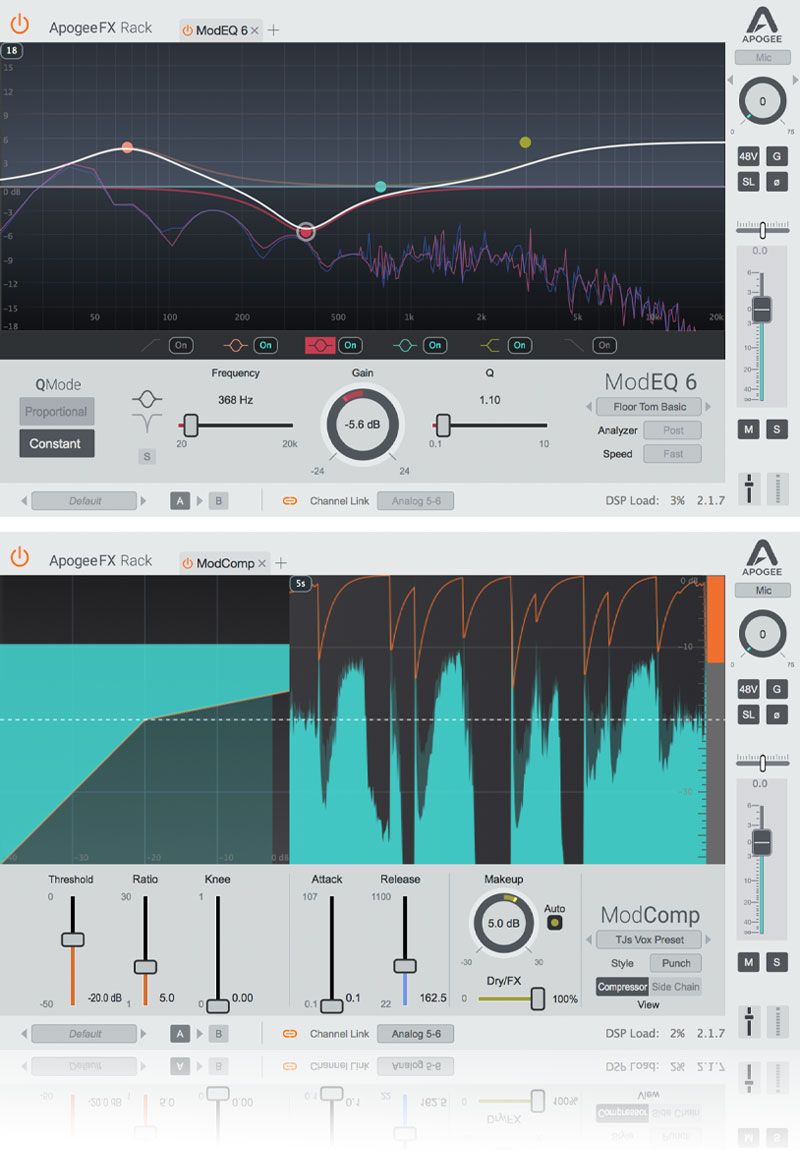Click the Channel Link chain icon in ModEQ
This screenshot has width=800, height=1150.
pyautogui.click(x=291, y=501)
